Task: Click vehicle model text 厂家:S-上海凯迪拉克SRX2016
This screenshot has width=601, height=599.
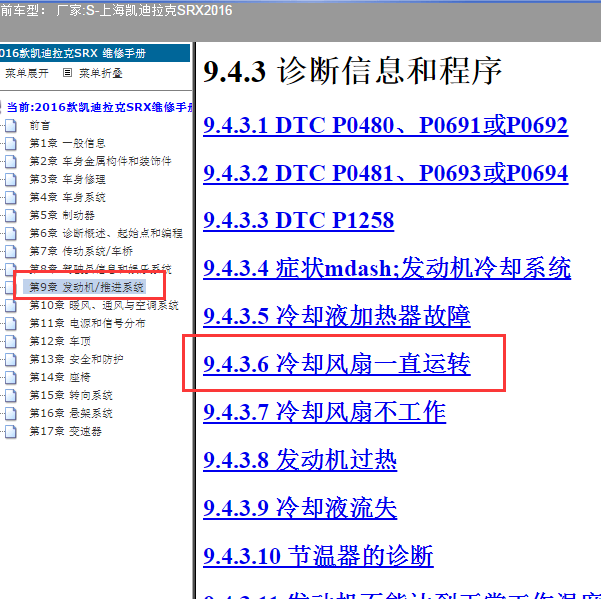Action: click(144, 10)
